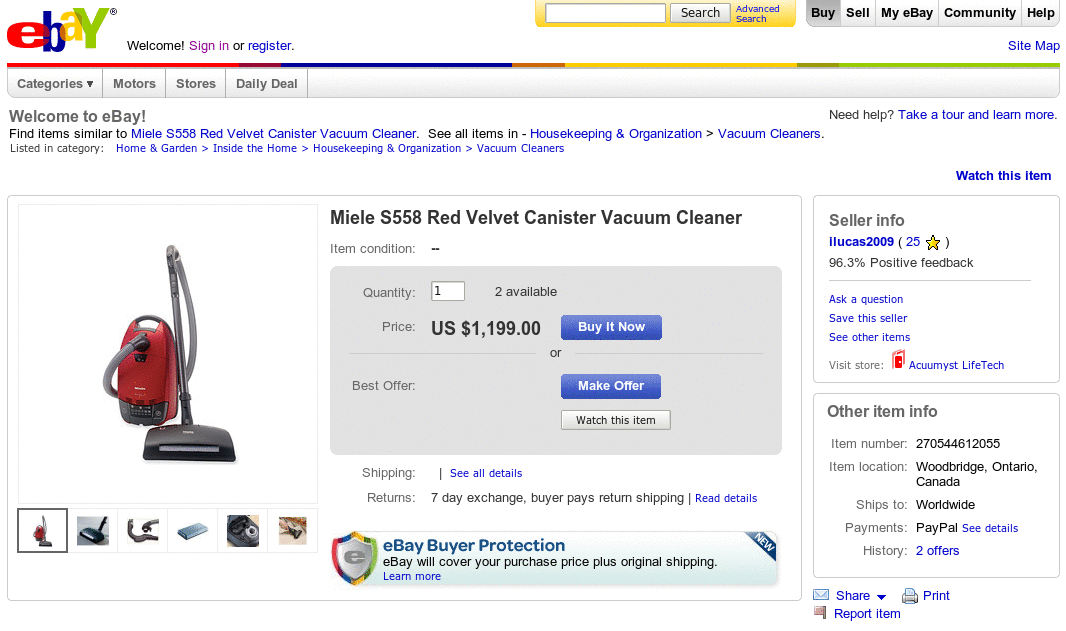The width and height of the screenshot is (1066, 631).
Task: Open the Categories dropdown
Action: [x=55, y=84]
